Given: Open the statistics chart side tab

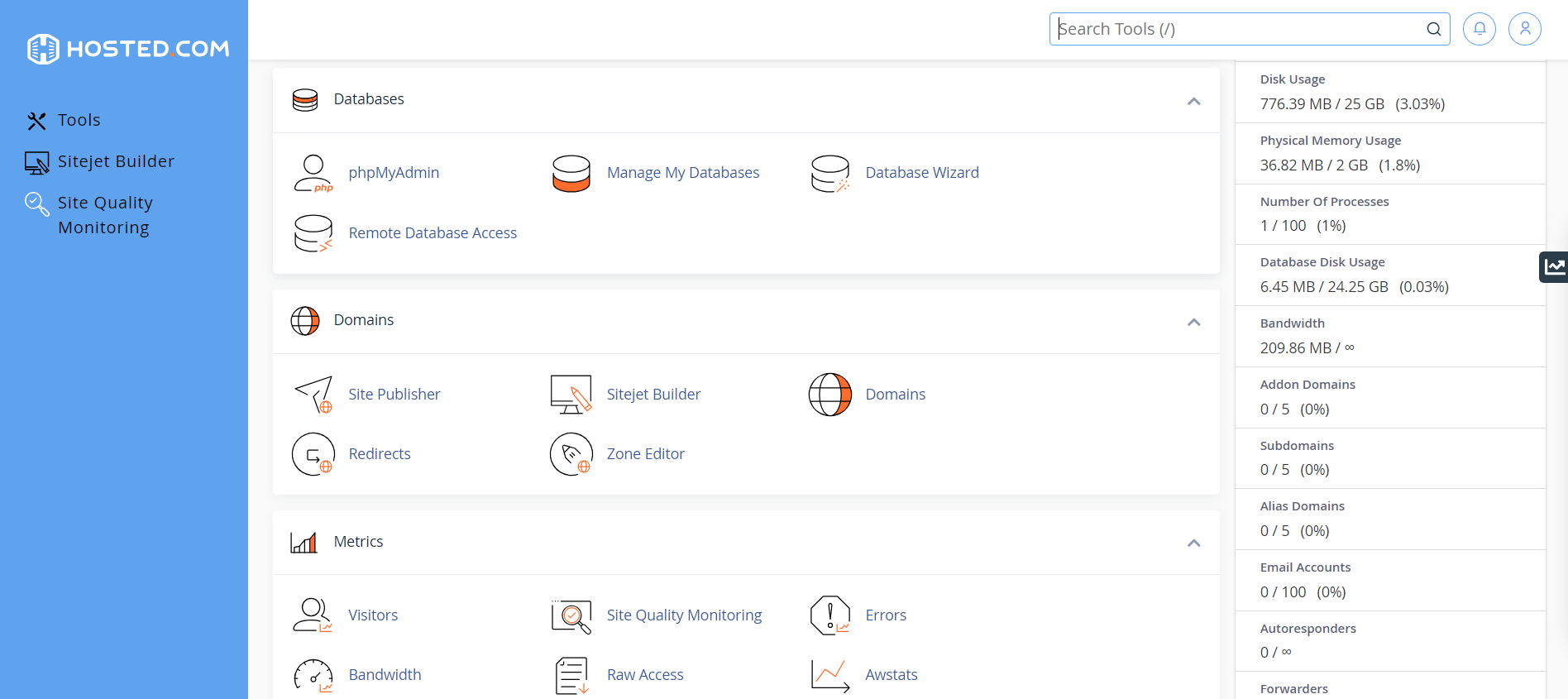Looking at the screenshot, I should [1554, 266].
